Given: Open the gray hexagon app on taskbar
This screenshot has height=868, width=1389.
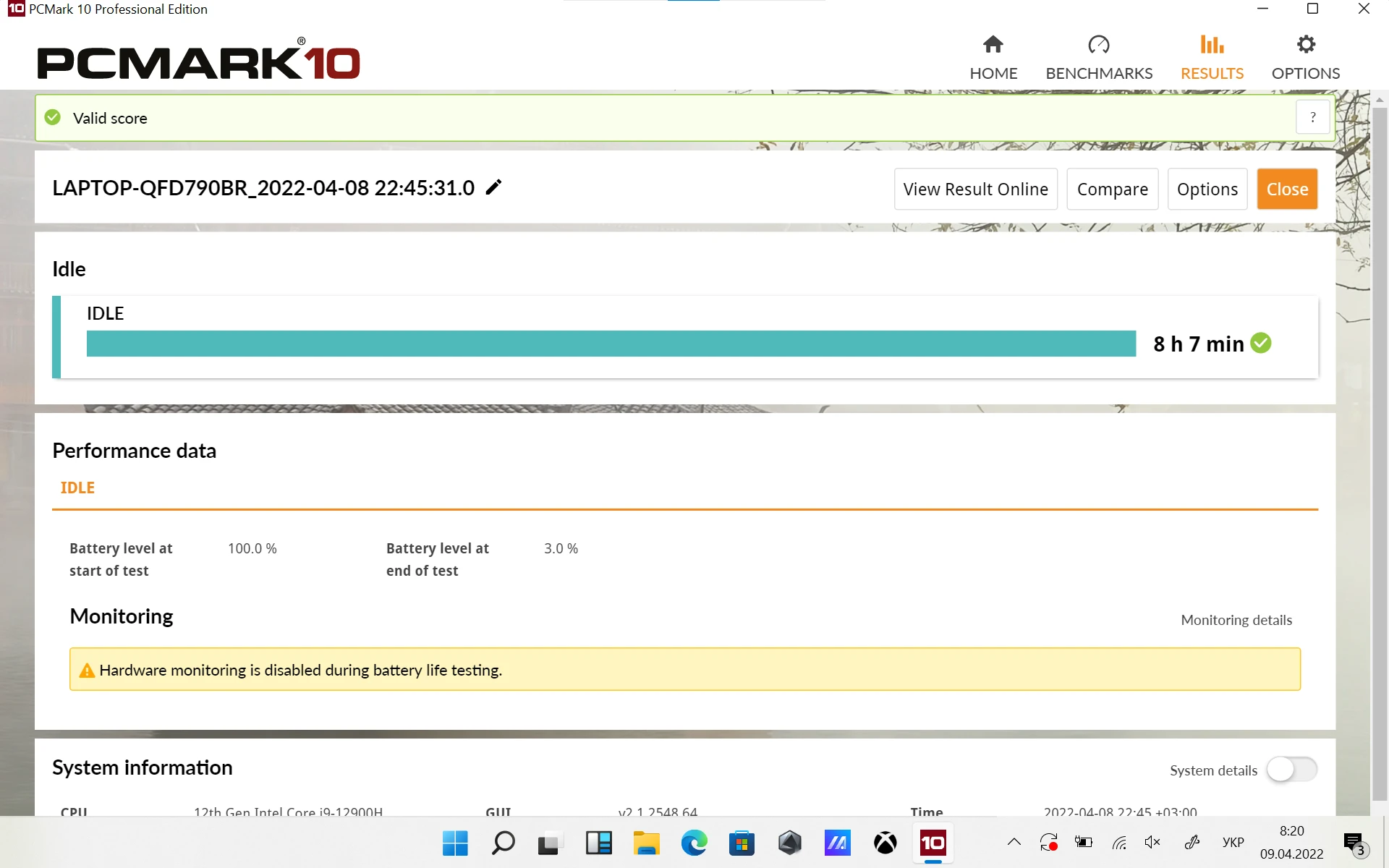Looking at the screenshot, I should tap(789, 843).
